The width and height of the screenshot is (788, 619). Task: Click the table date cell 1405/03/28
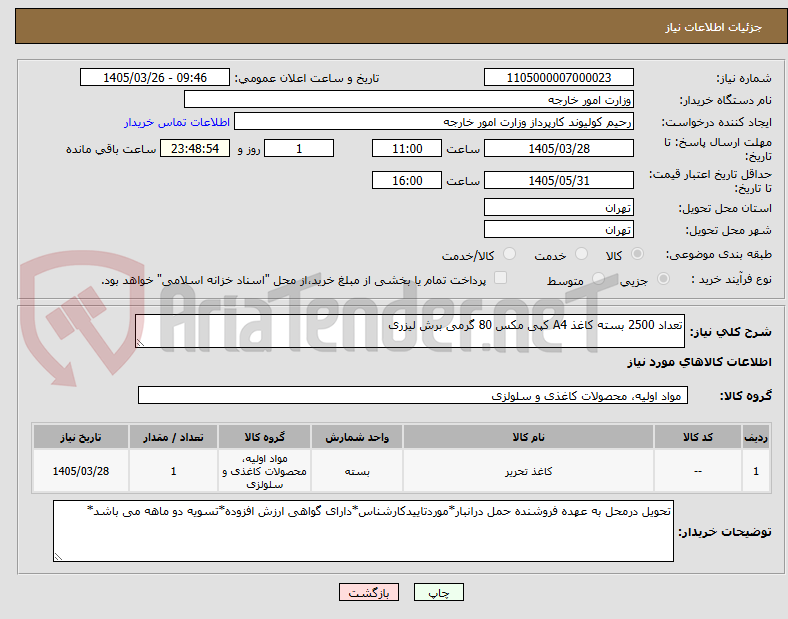(x=81, y=471)
